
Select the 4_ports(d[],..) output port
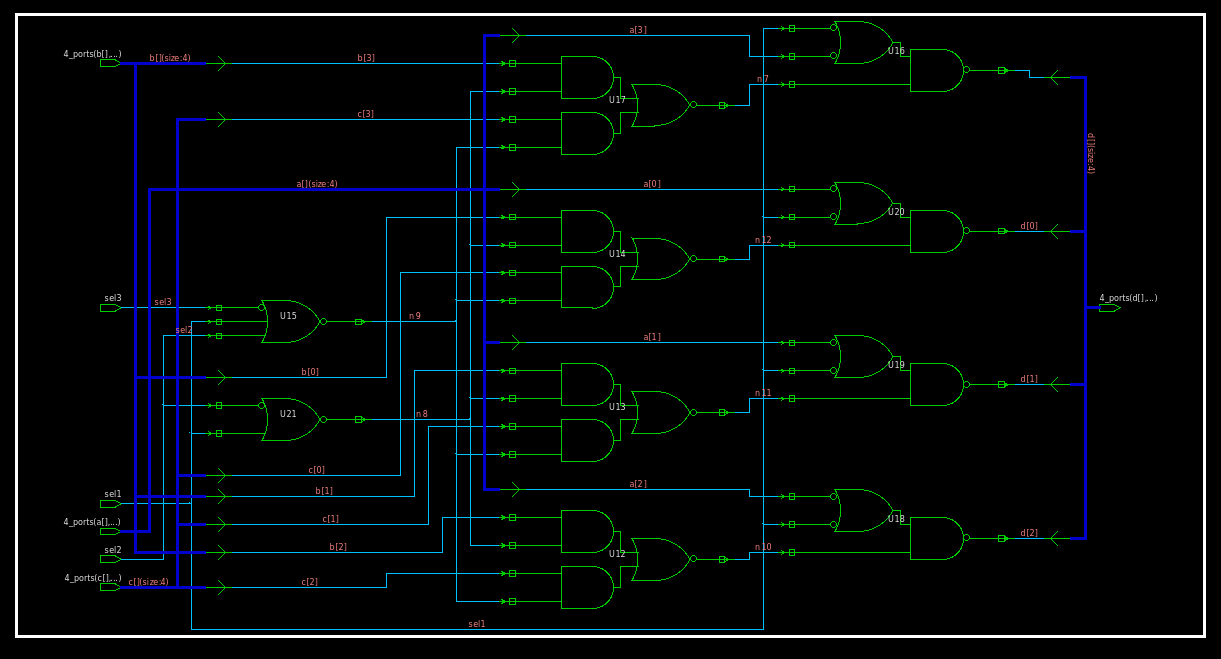1108,307
